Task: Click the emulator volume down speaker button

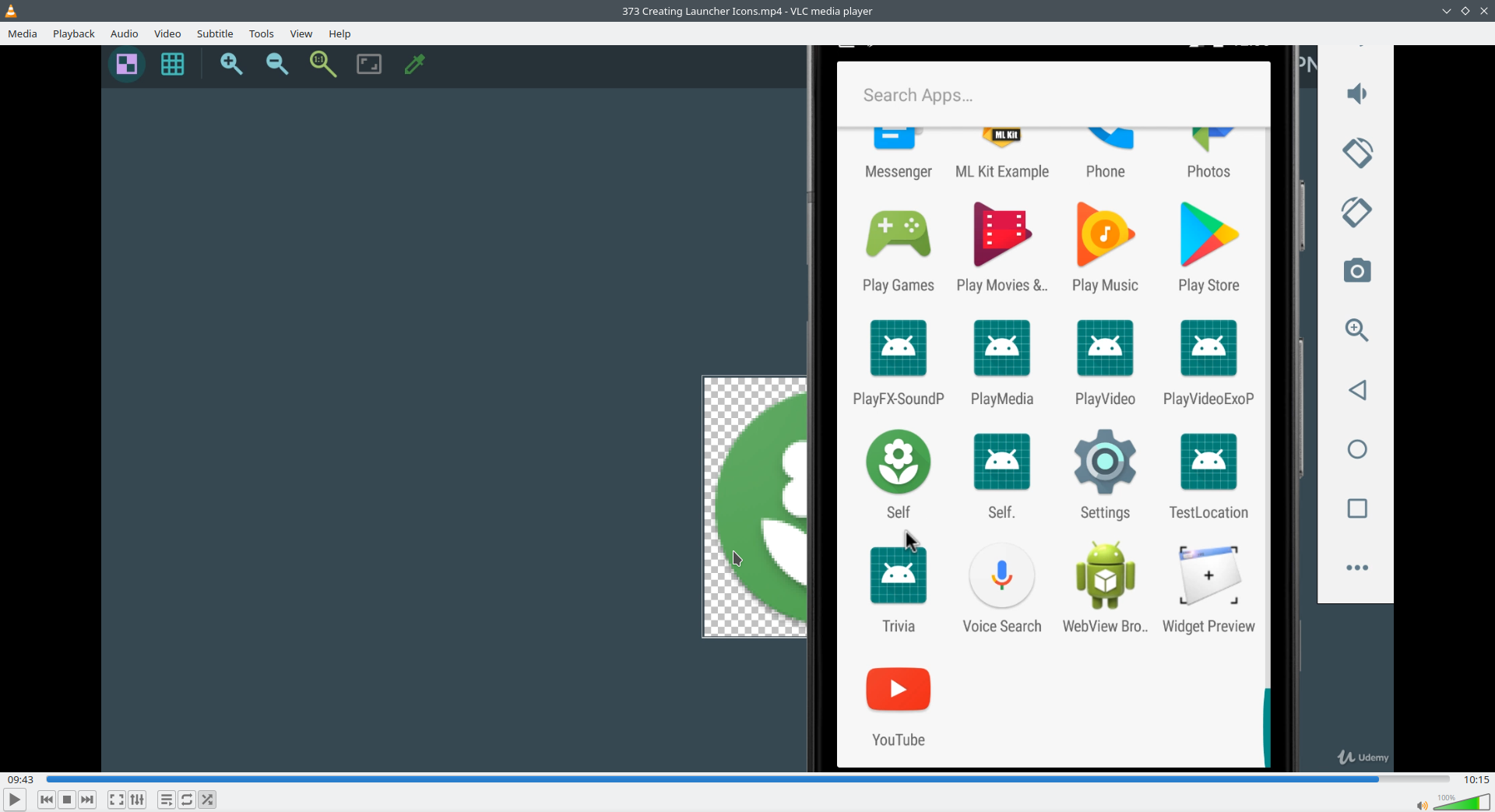Action: [1357, 94]
